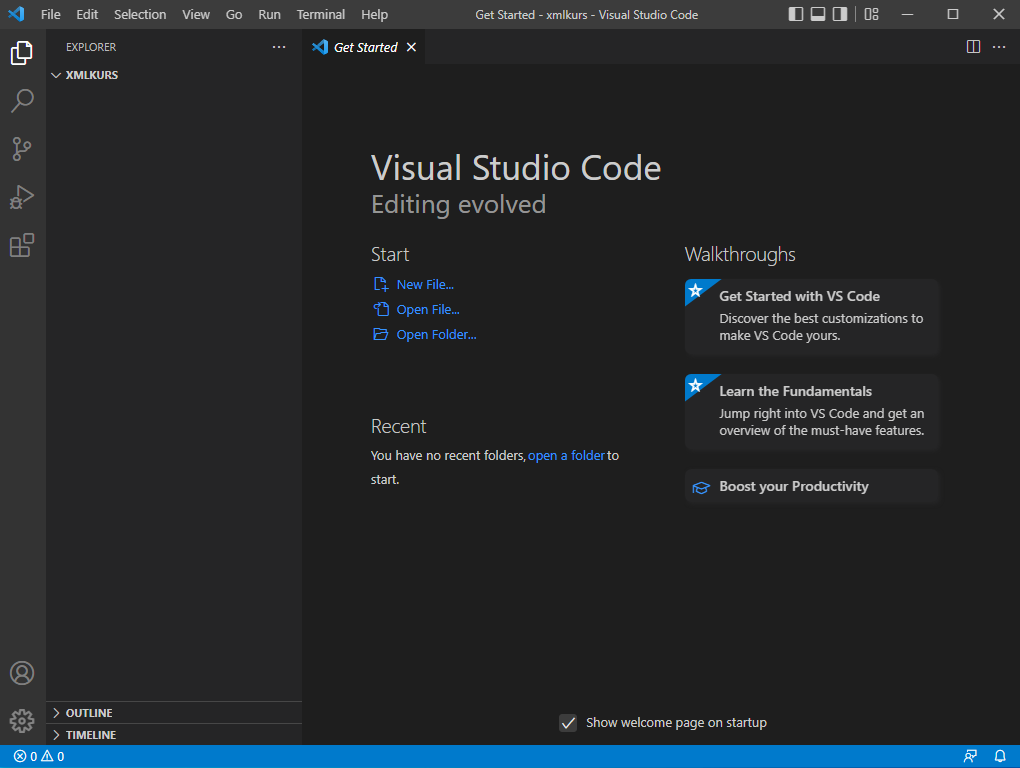Click the Open File icon under Start
Viewport: 1020px width, 768px height.
(x=381, y=309)
